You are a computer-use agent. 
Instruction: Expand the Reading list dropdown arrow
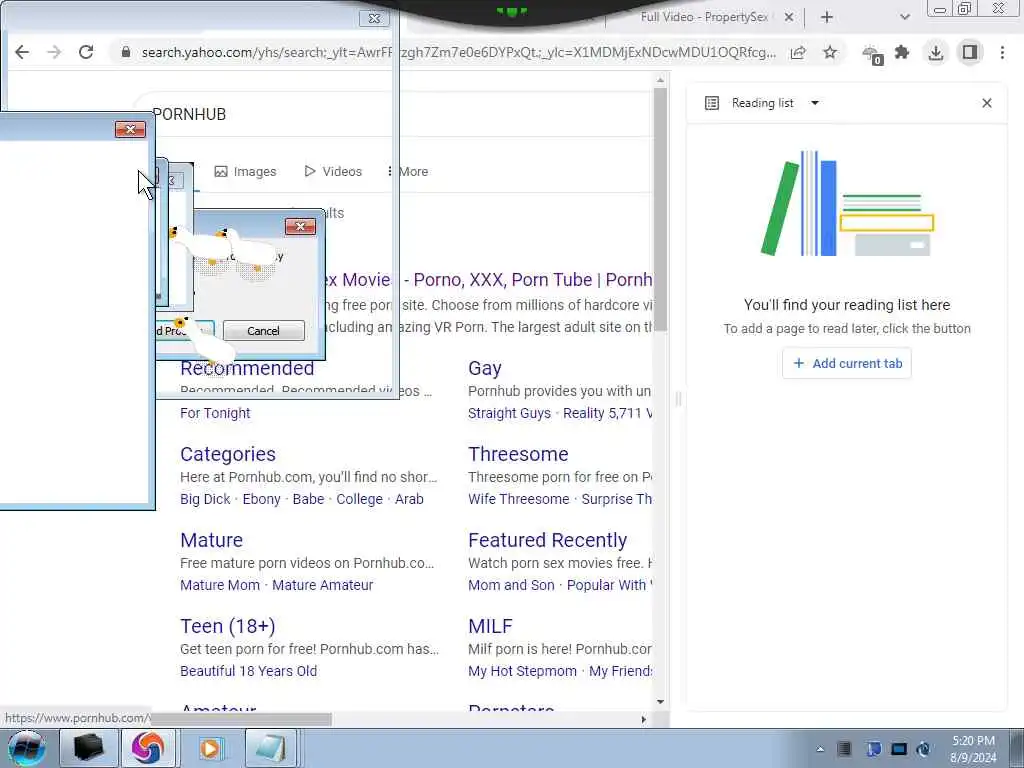click(x=814, y=103)
